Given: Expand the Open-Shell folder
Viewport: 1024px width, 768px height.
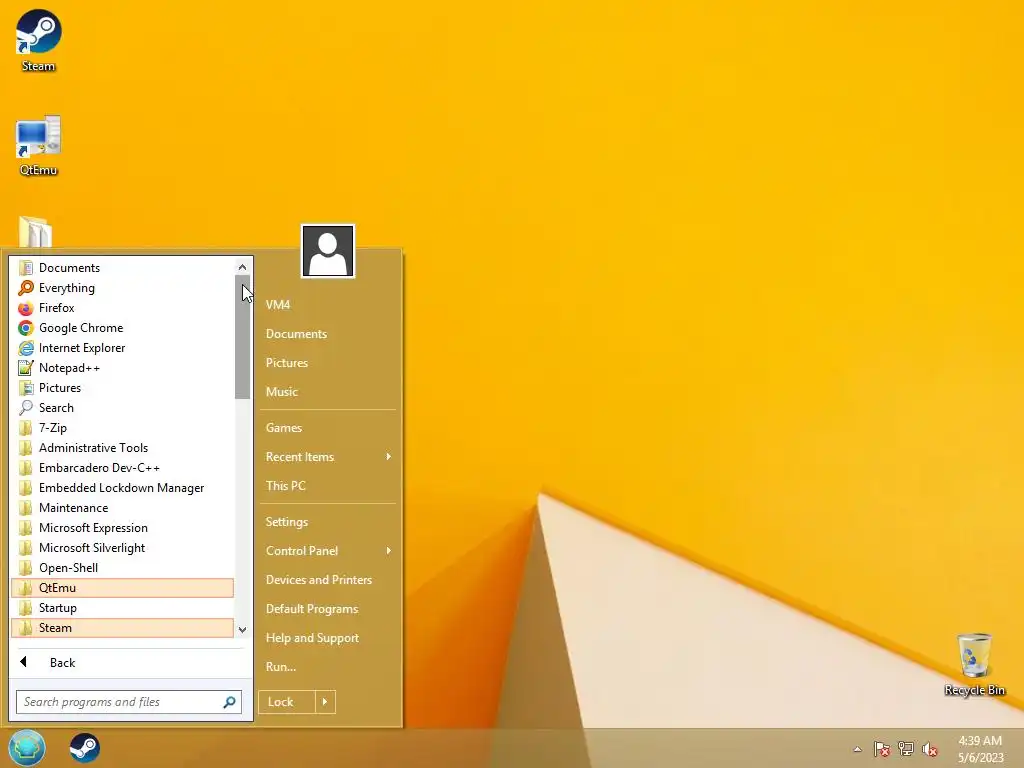Looking at the screenshot, I should 122,568.
